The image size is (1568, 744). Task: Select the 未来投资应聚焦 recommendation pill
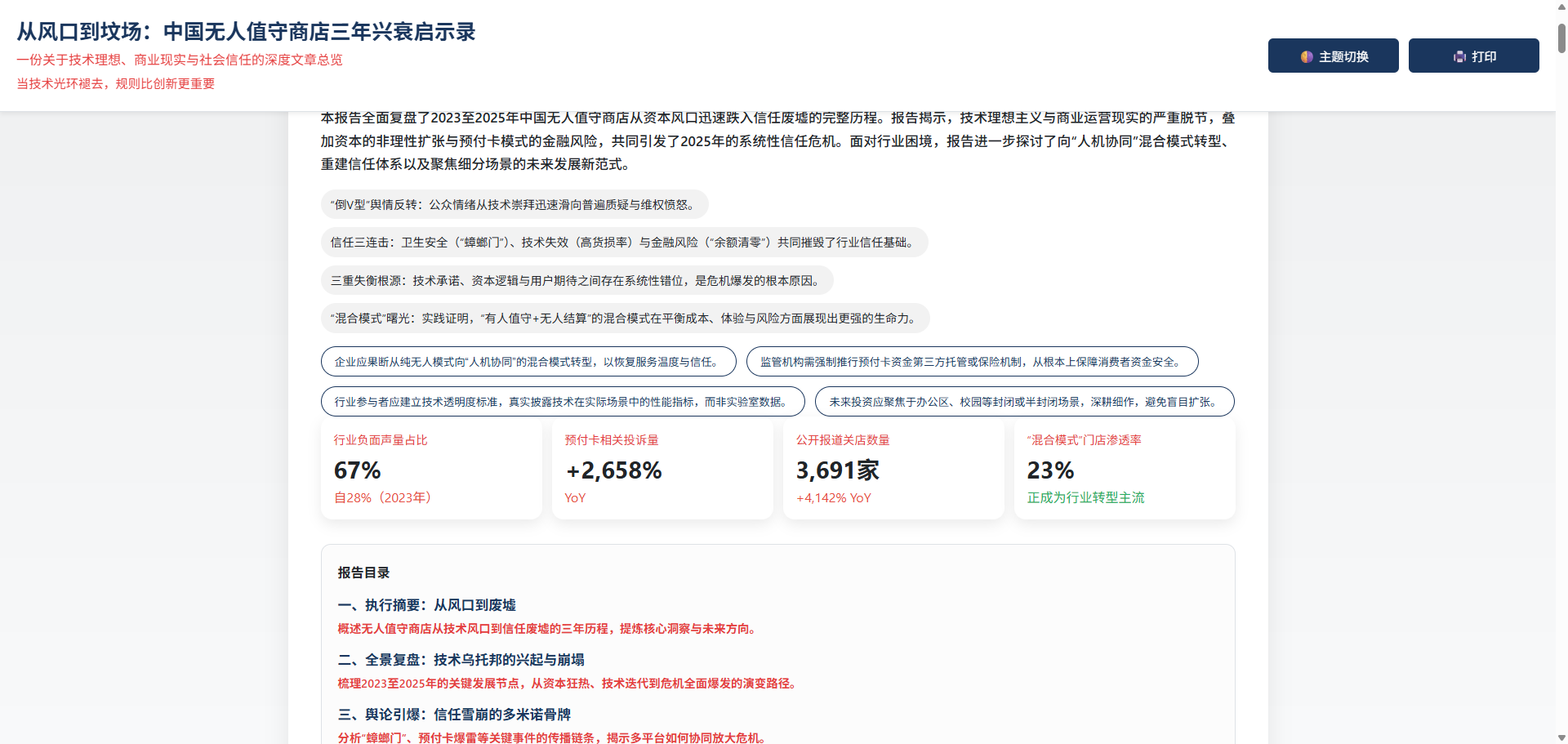point(1024,402)
